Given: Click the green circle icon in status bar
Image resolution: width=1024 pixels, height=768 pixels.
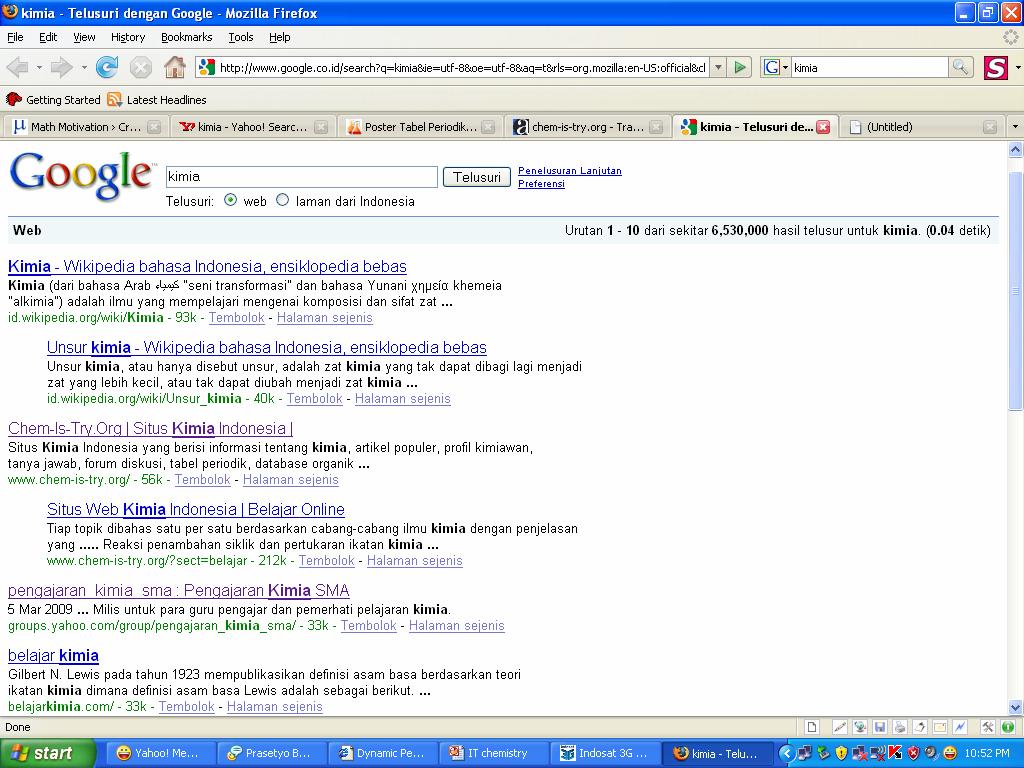Looking at the screenshot, I should pyautogui.click(x=1008, y=727).
